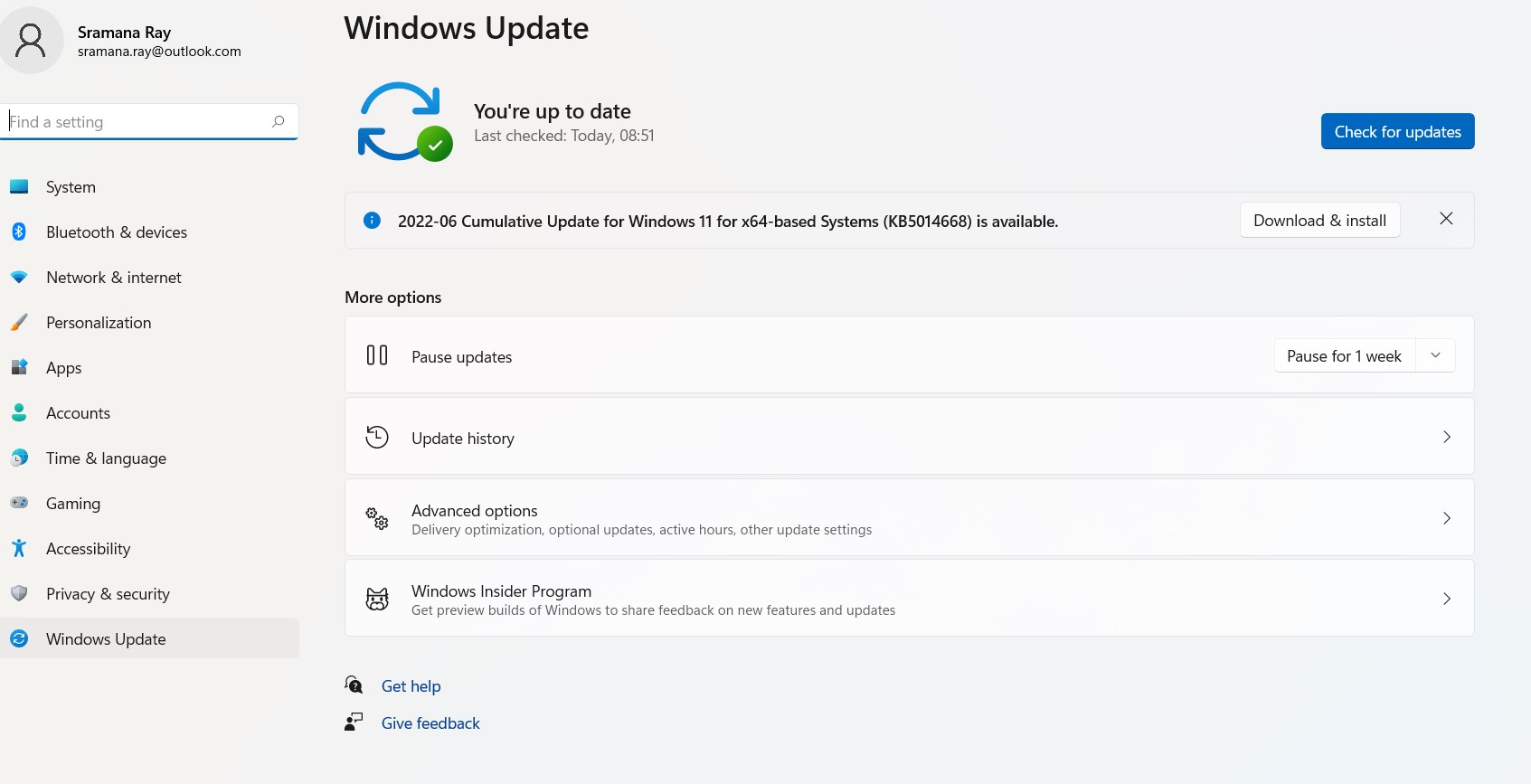1531x784 pixels.
Task: Click the Windows Update page title
Action: click(x=466, y=28)
